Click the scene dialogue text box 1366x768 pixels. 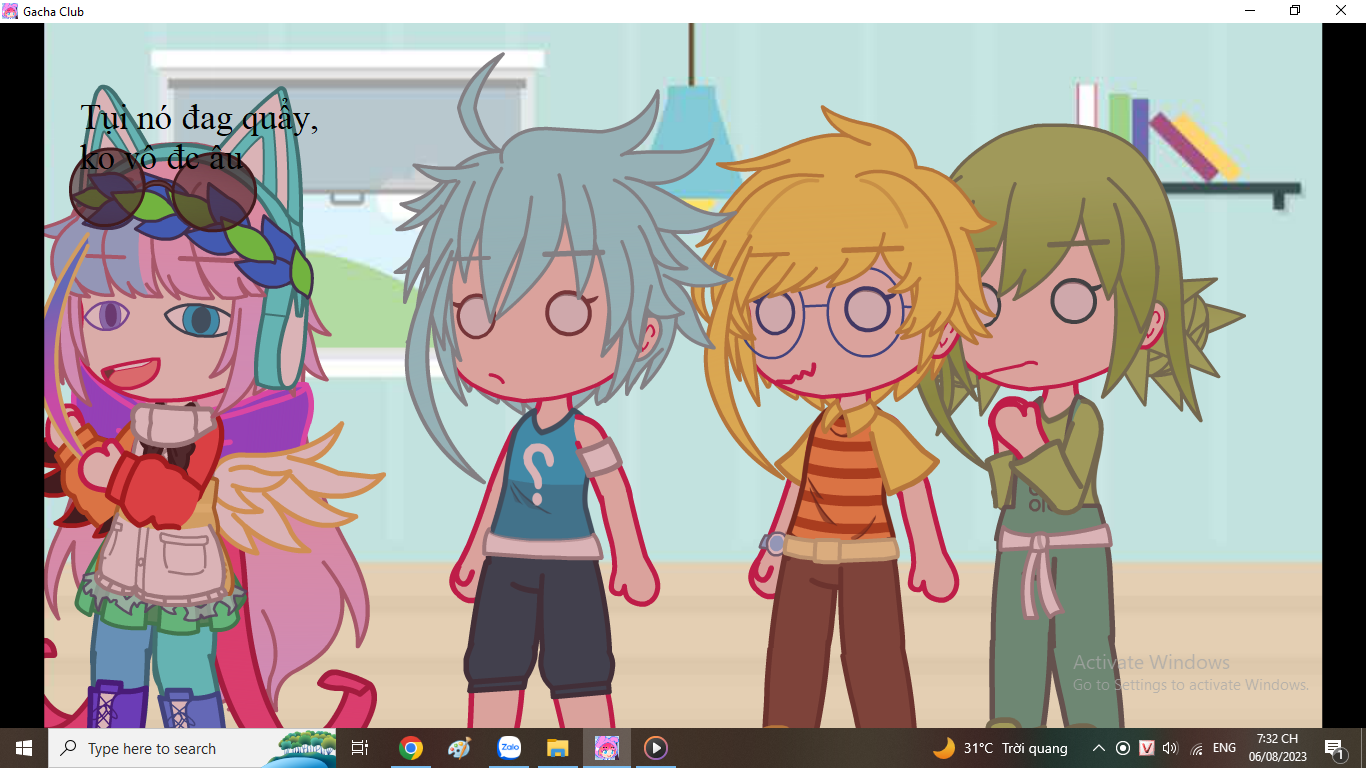click(199, 137)
